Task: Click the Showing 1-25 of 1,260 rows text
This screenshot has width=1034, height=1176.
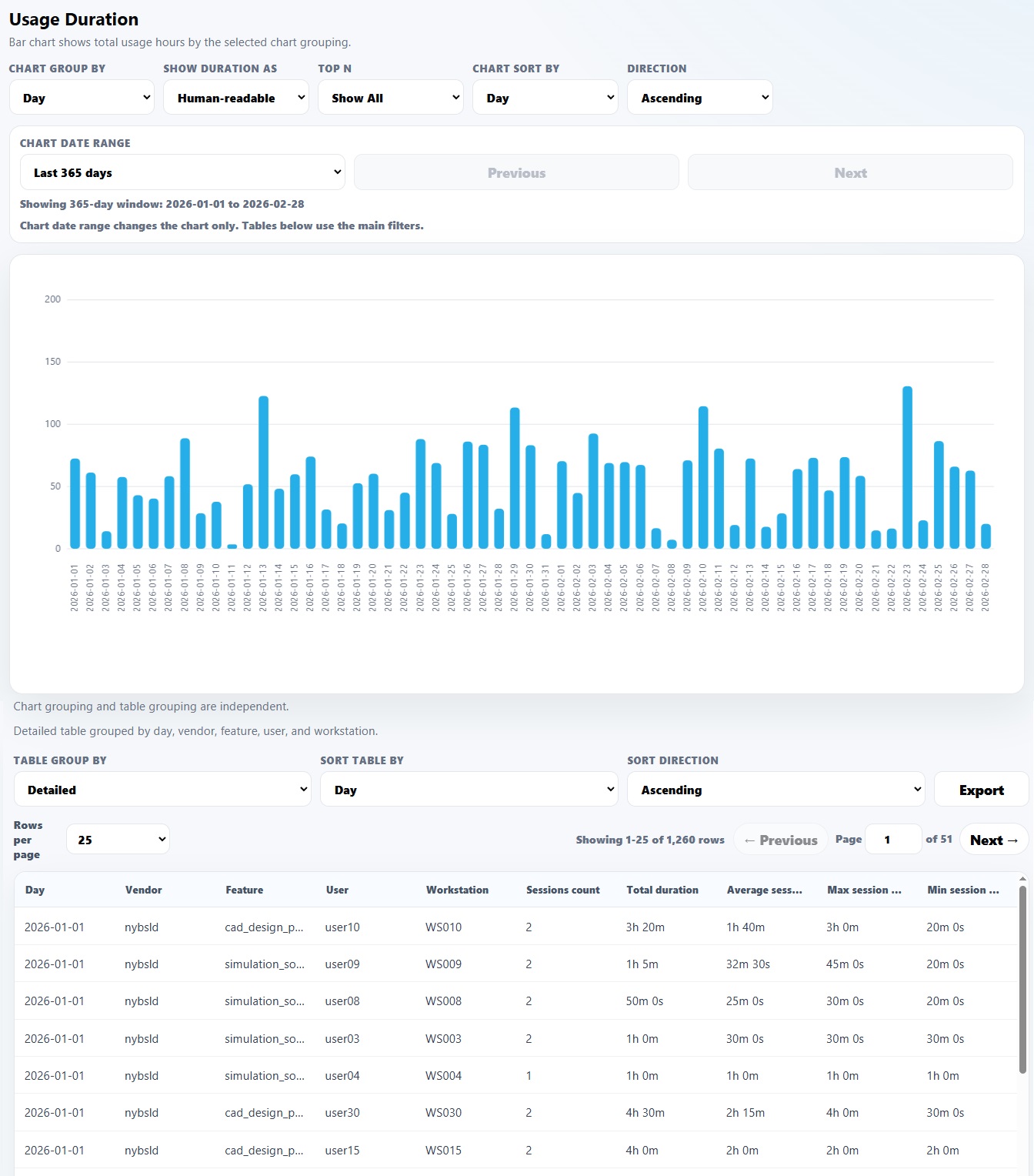Action: tap(650, 840)
